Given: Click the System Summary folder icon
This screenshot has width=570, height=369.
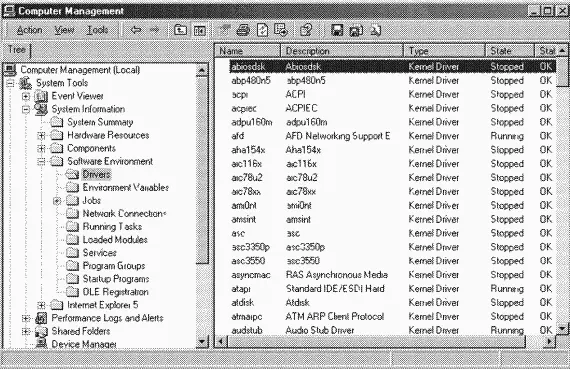Looking at the screenshot, I should click(x=56, y=122).
